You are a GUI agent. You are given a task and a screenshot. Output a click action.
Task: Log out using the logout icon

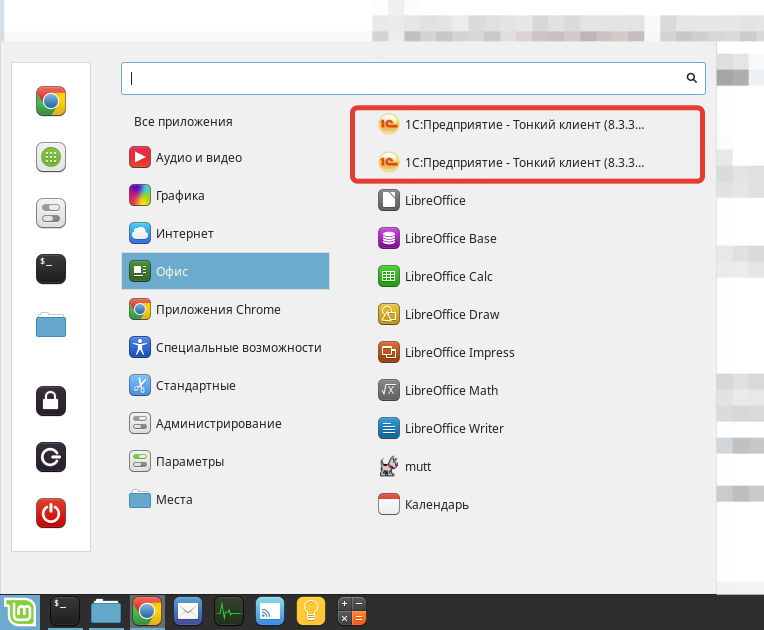51,457
